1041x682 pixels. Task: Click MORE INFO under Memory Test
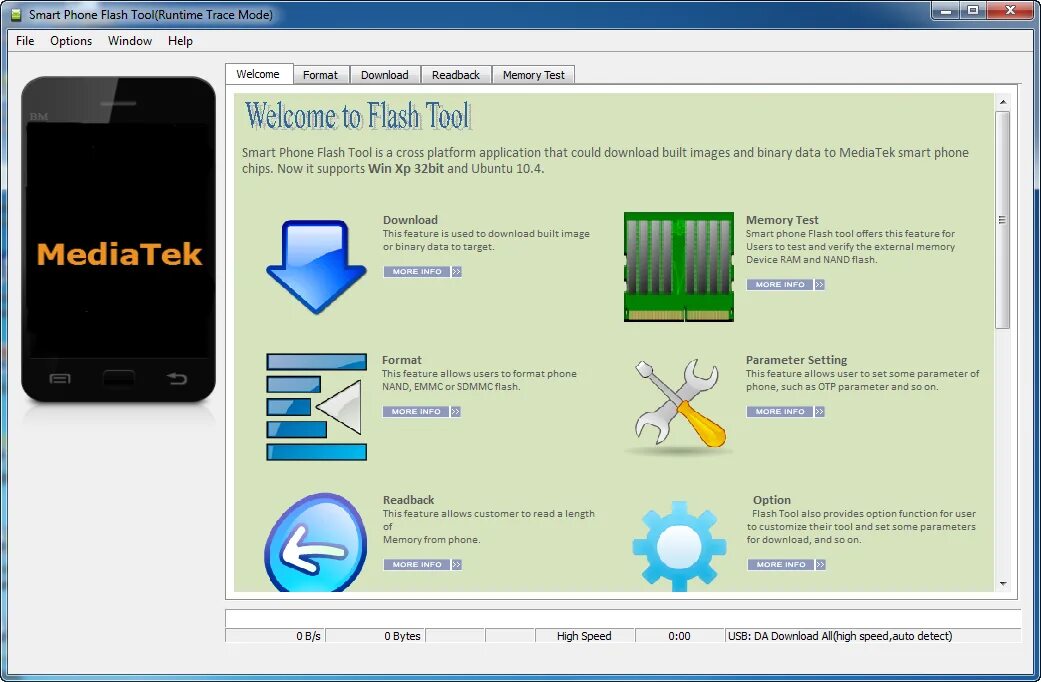tap(780, 285)
